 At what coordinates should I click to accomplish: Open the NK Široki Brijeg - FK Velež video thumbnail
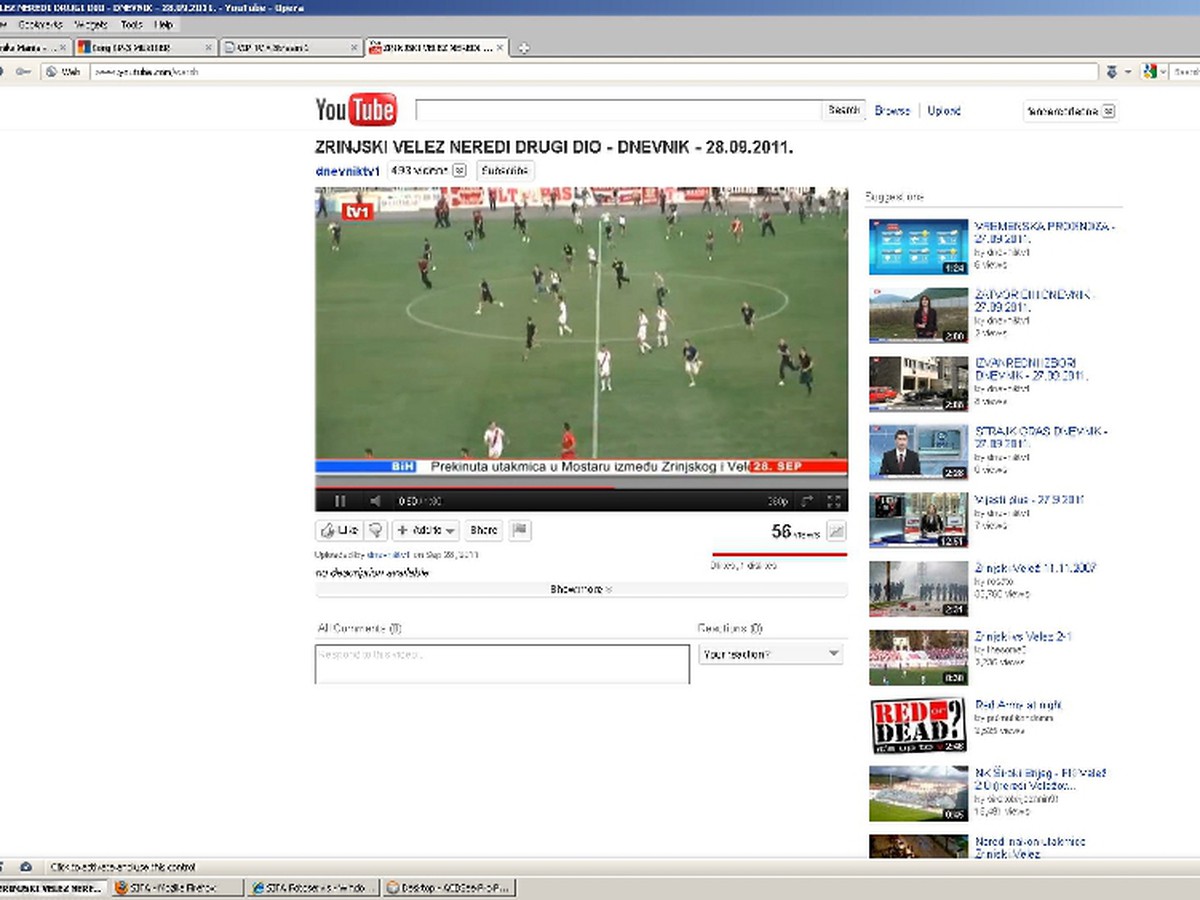click(x=918, y=793)
